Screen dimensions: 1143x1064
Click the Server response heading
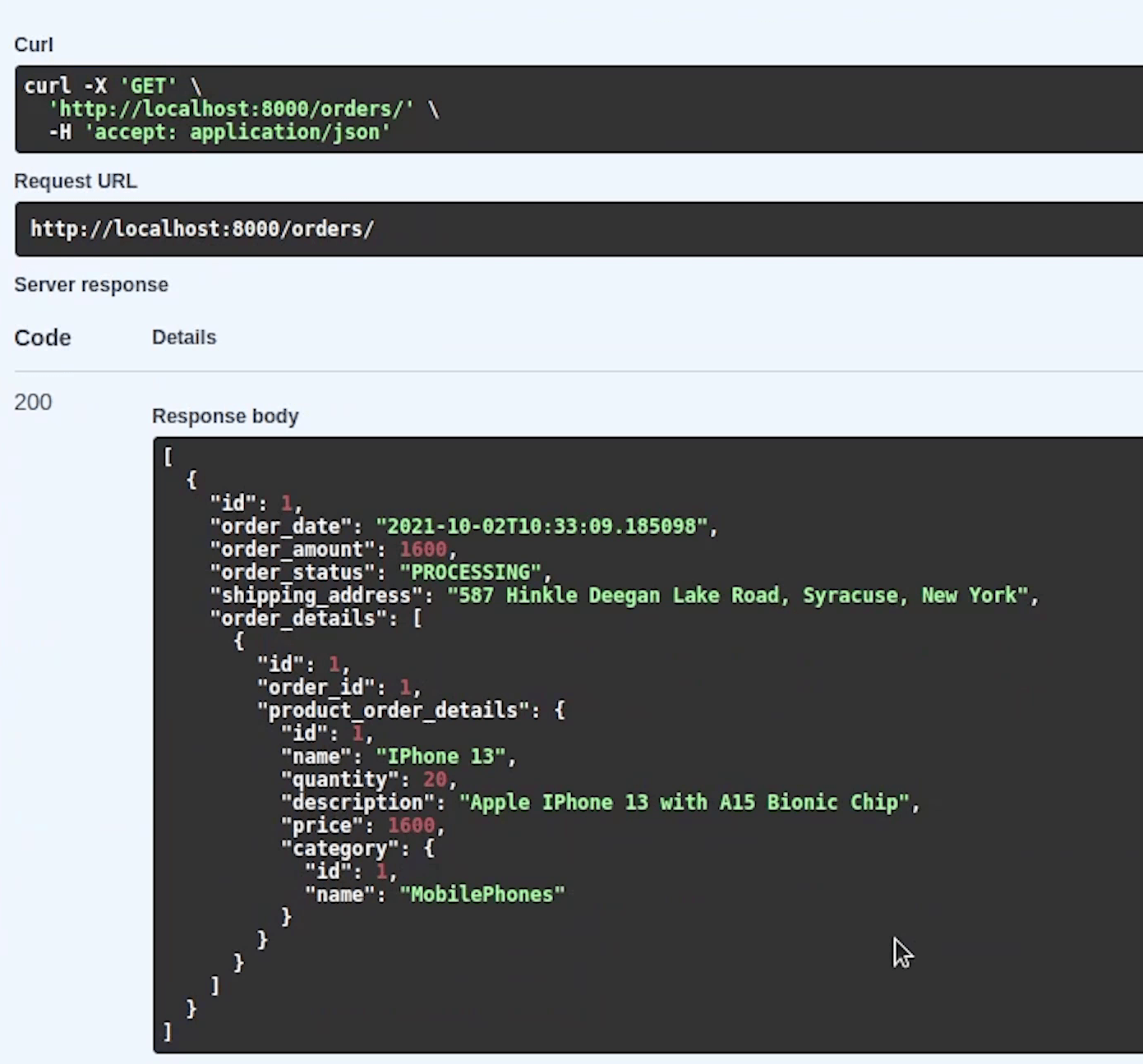point(91,285)
